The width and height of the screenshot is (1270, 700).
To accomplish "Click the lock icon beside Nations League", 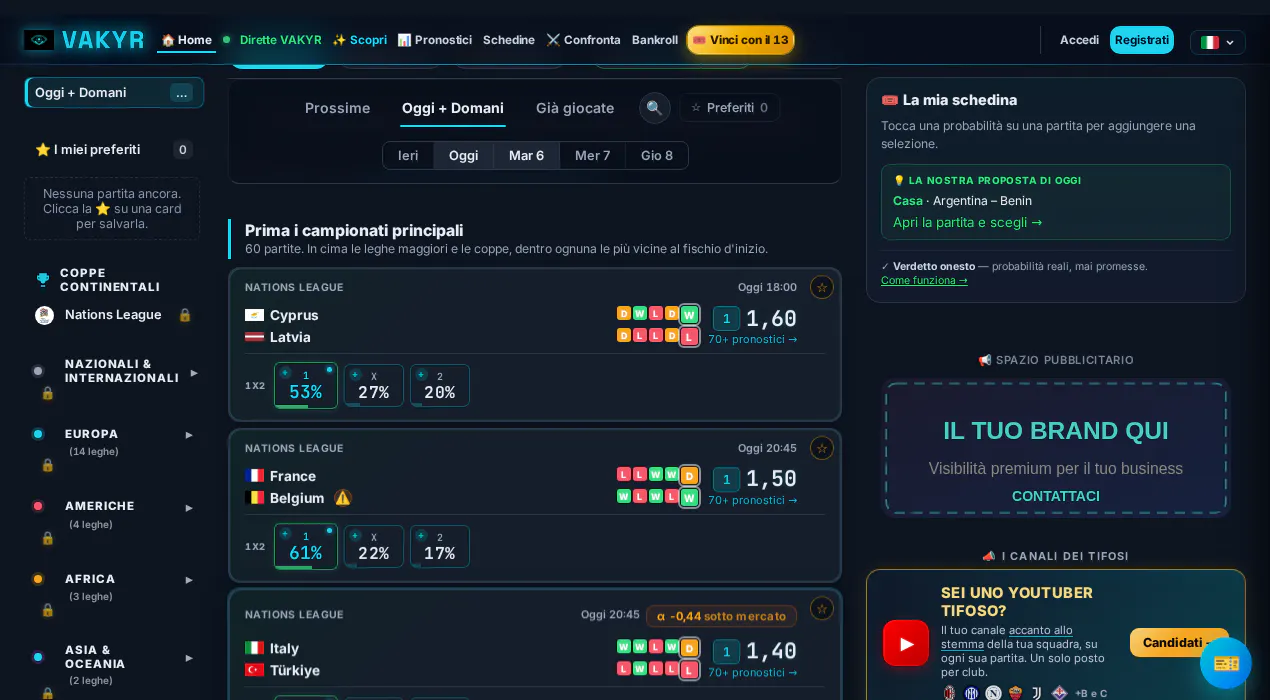I will tap(185, 315).
